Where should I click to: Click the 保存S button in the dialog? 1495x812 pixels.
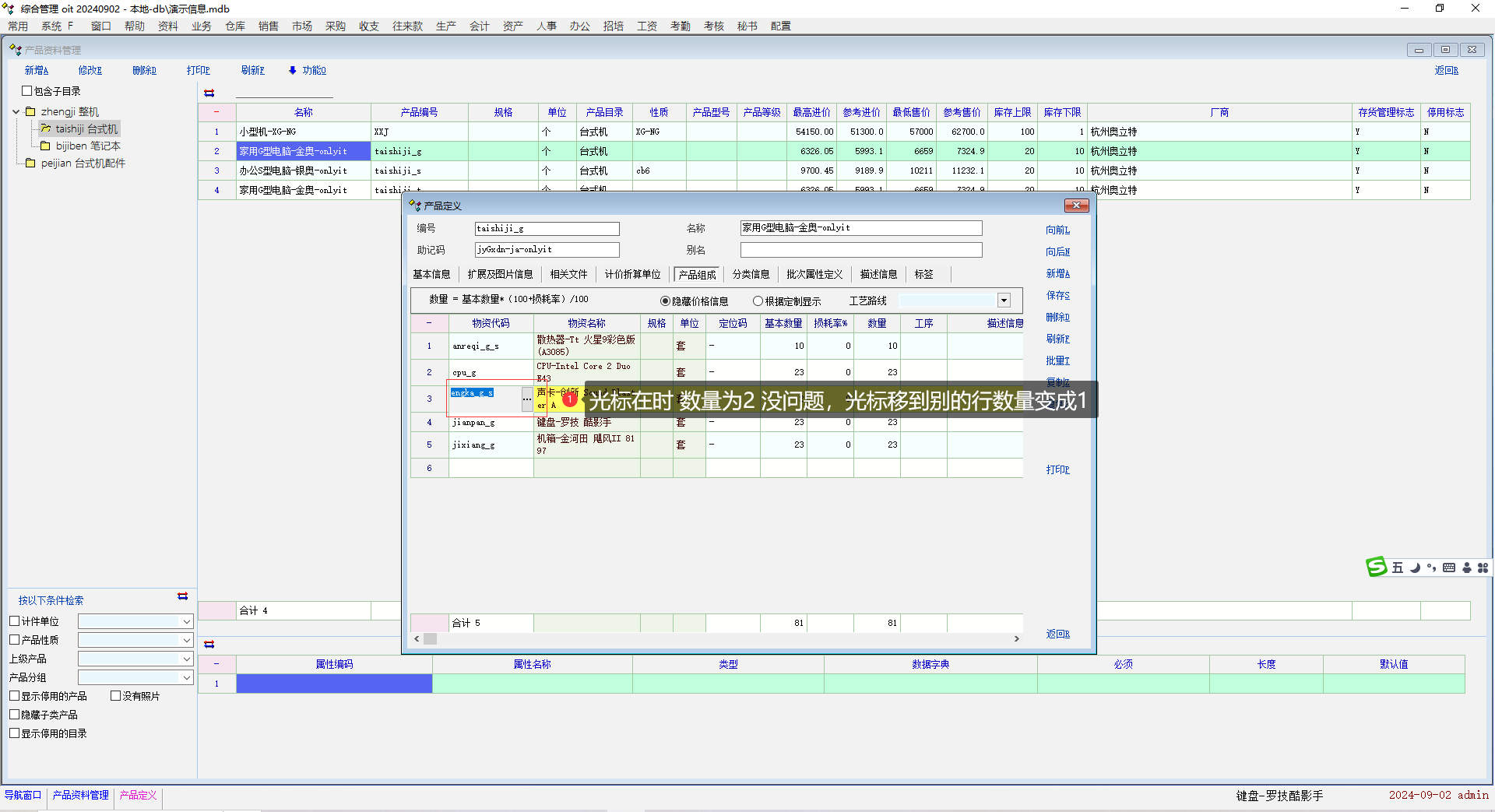[1057, 296]
